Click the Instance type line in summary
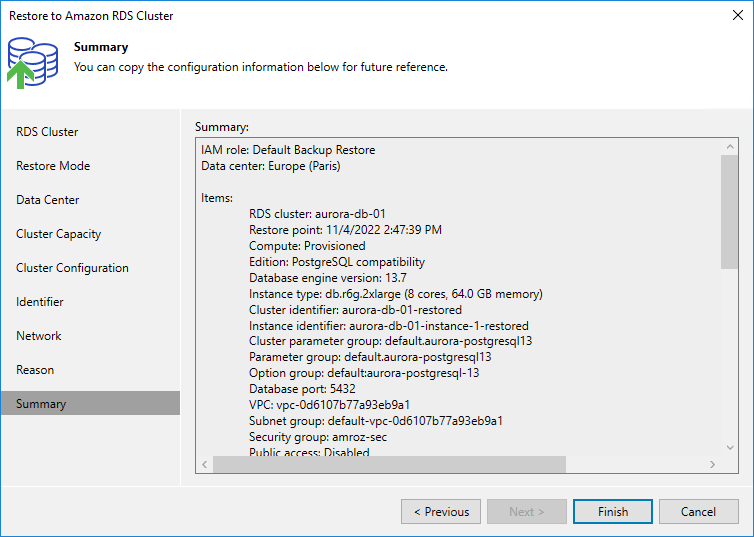The height and width of the screenshot is (537, 754). click(395, 294)
